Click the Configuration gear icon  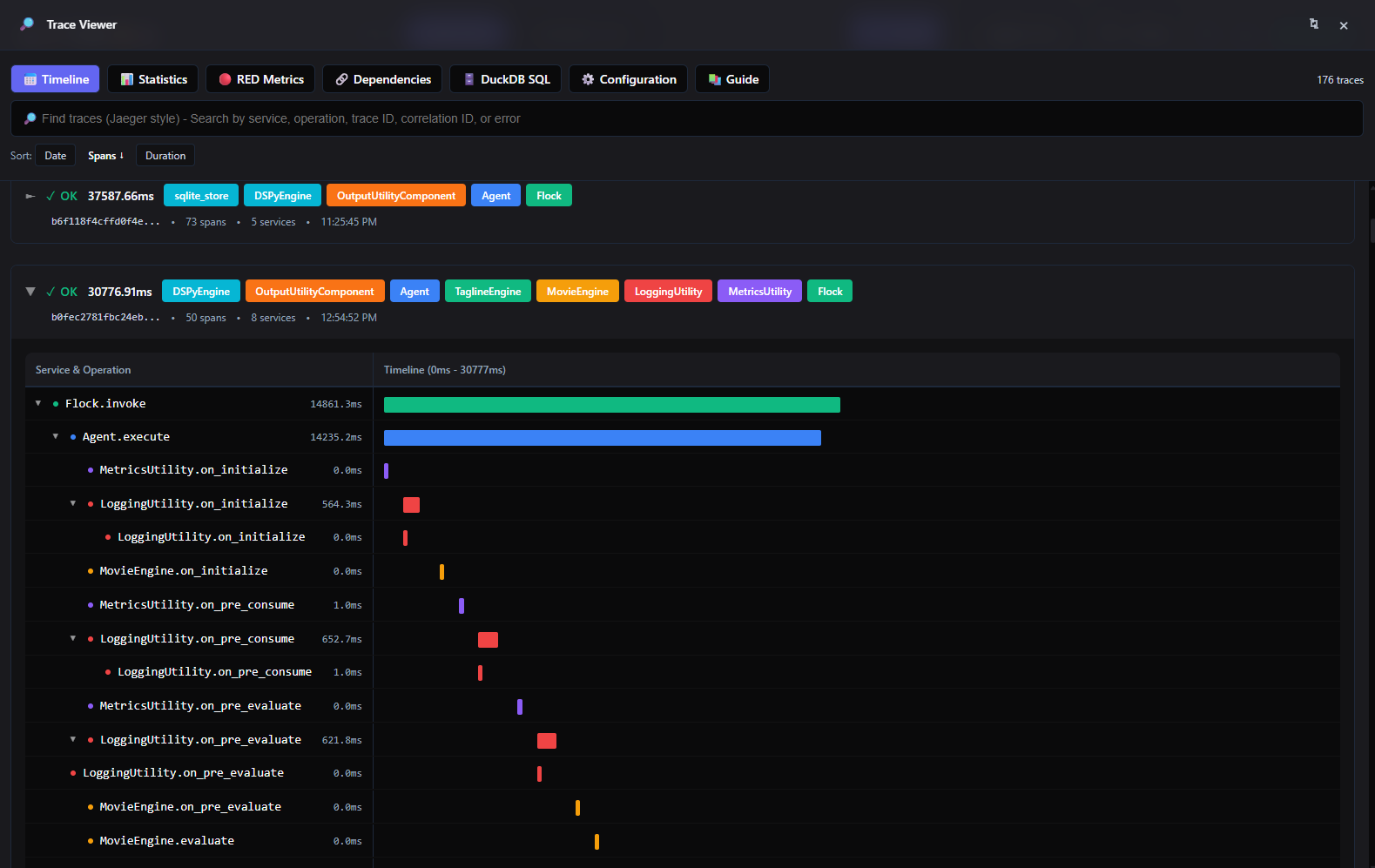point(588,79)
